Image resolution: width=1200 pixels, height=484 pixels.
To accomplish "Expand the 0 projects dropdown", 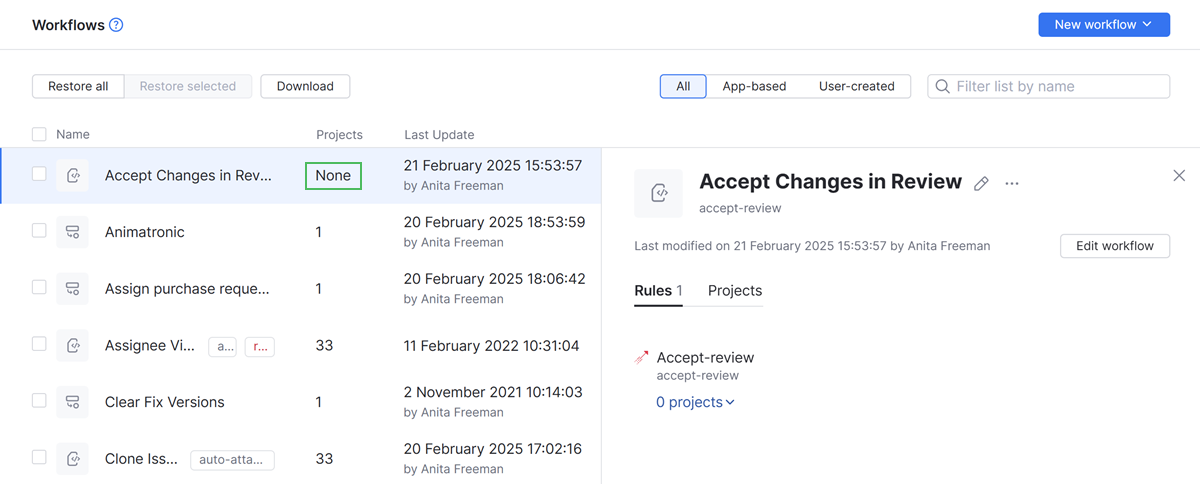I will point(695,402).
